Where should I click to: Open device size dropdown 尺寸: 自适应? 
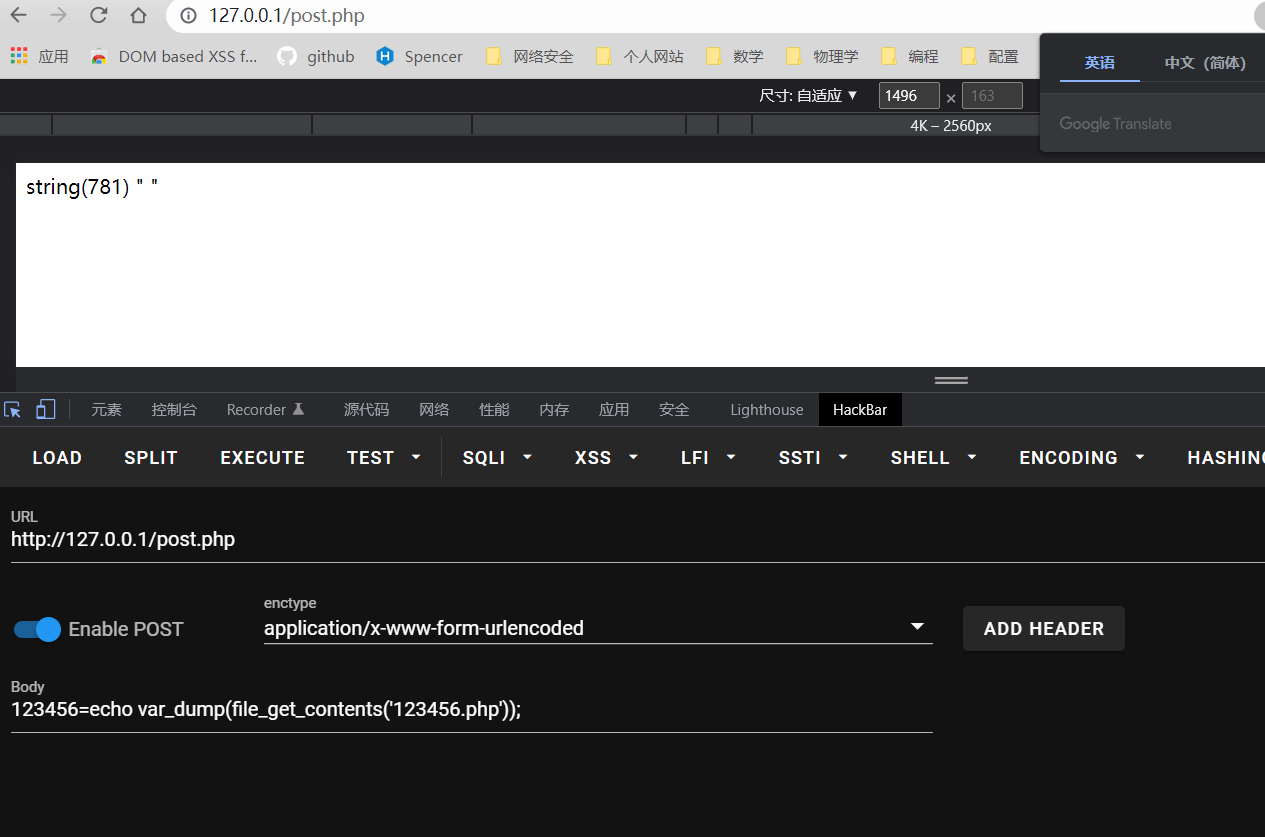pyautogui.click(x=809, y=96)
